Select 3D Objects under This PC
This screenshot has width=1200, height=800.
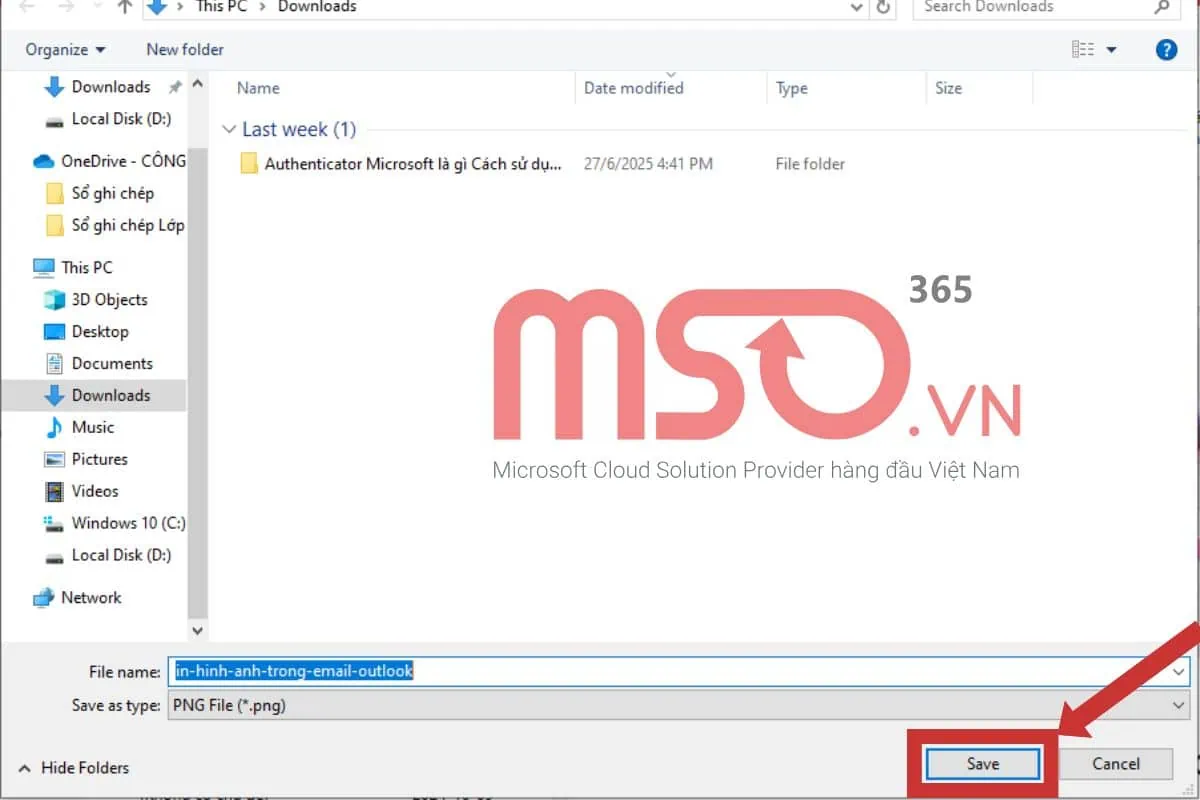click(x=105, y=299)
